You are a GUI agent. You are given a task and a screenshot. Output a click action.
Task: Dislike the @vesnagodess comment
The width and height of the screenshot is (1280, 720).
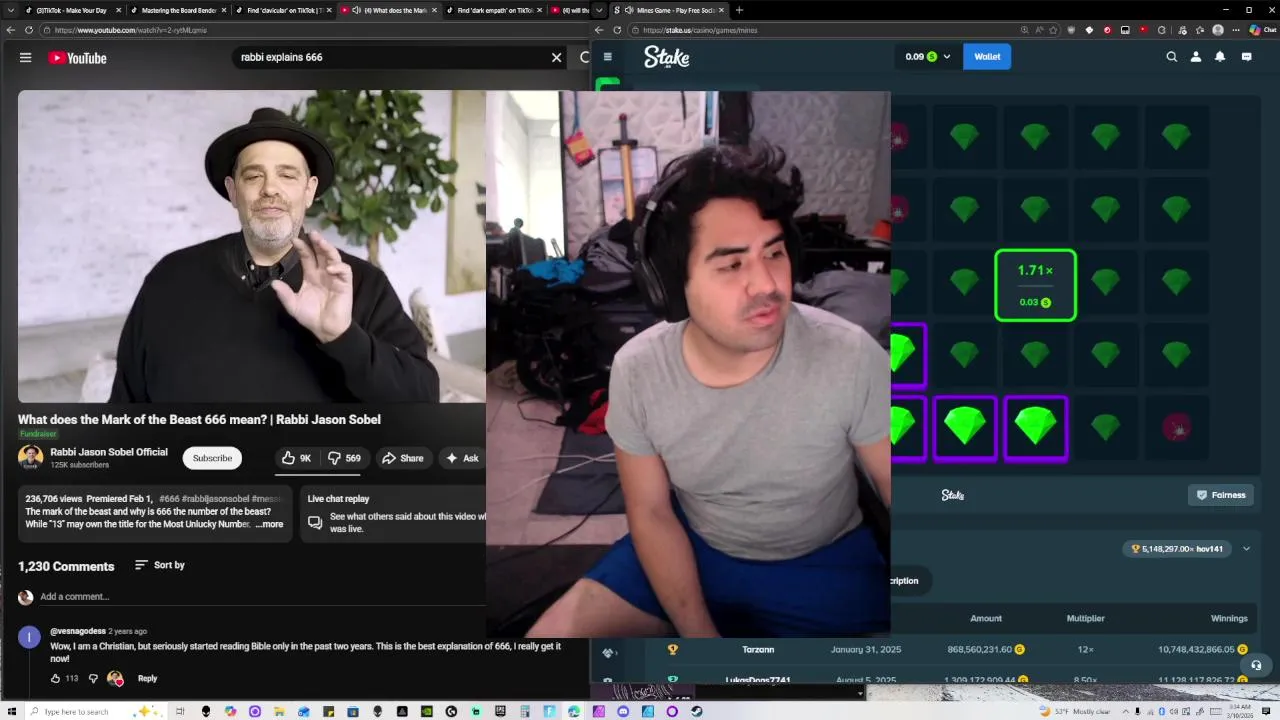point(93,678)
